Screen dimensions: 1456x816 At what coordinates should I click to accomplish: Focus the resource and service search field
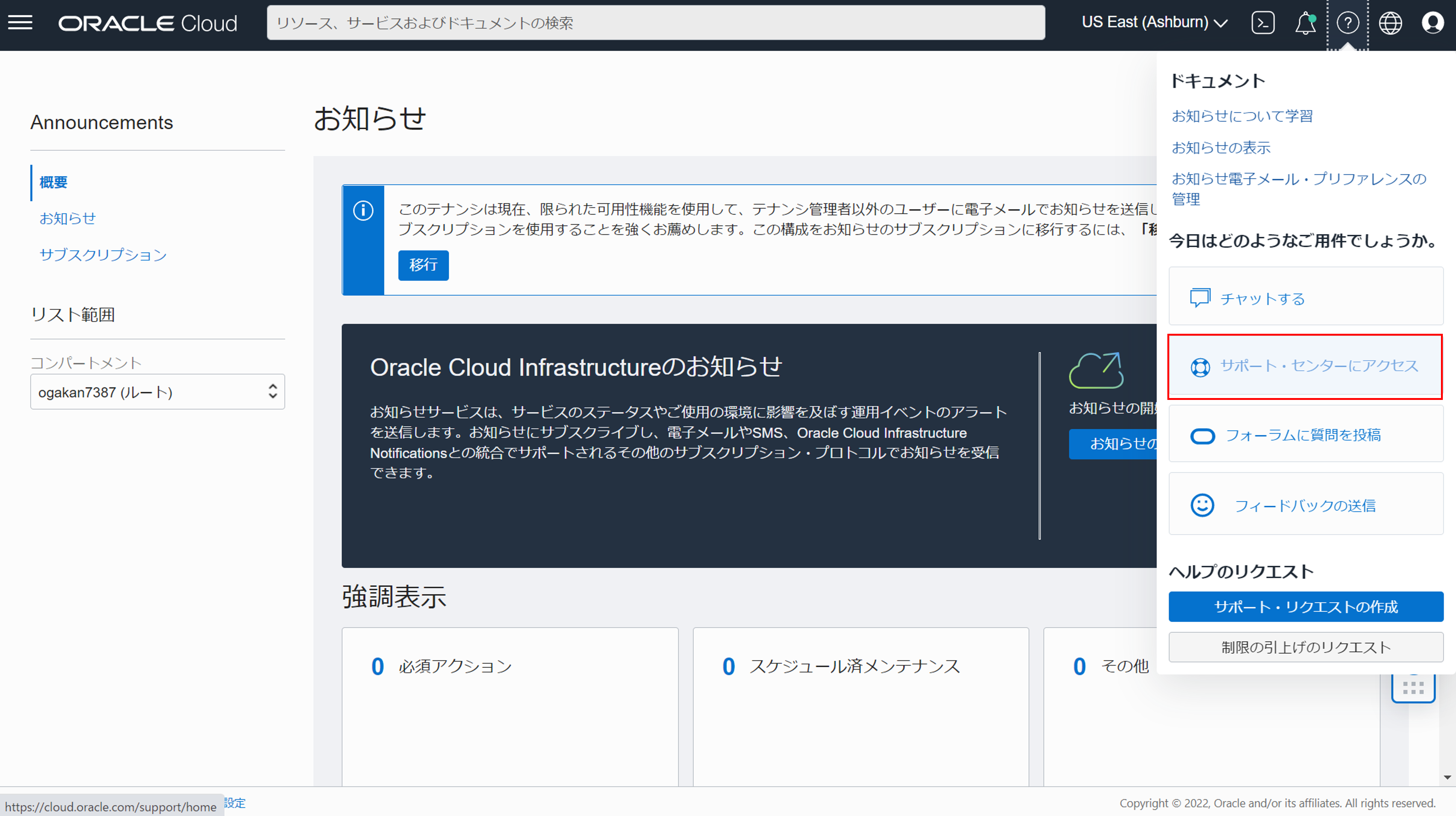(656, 23)
